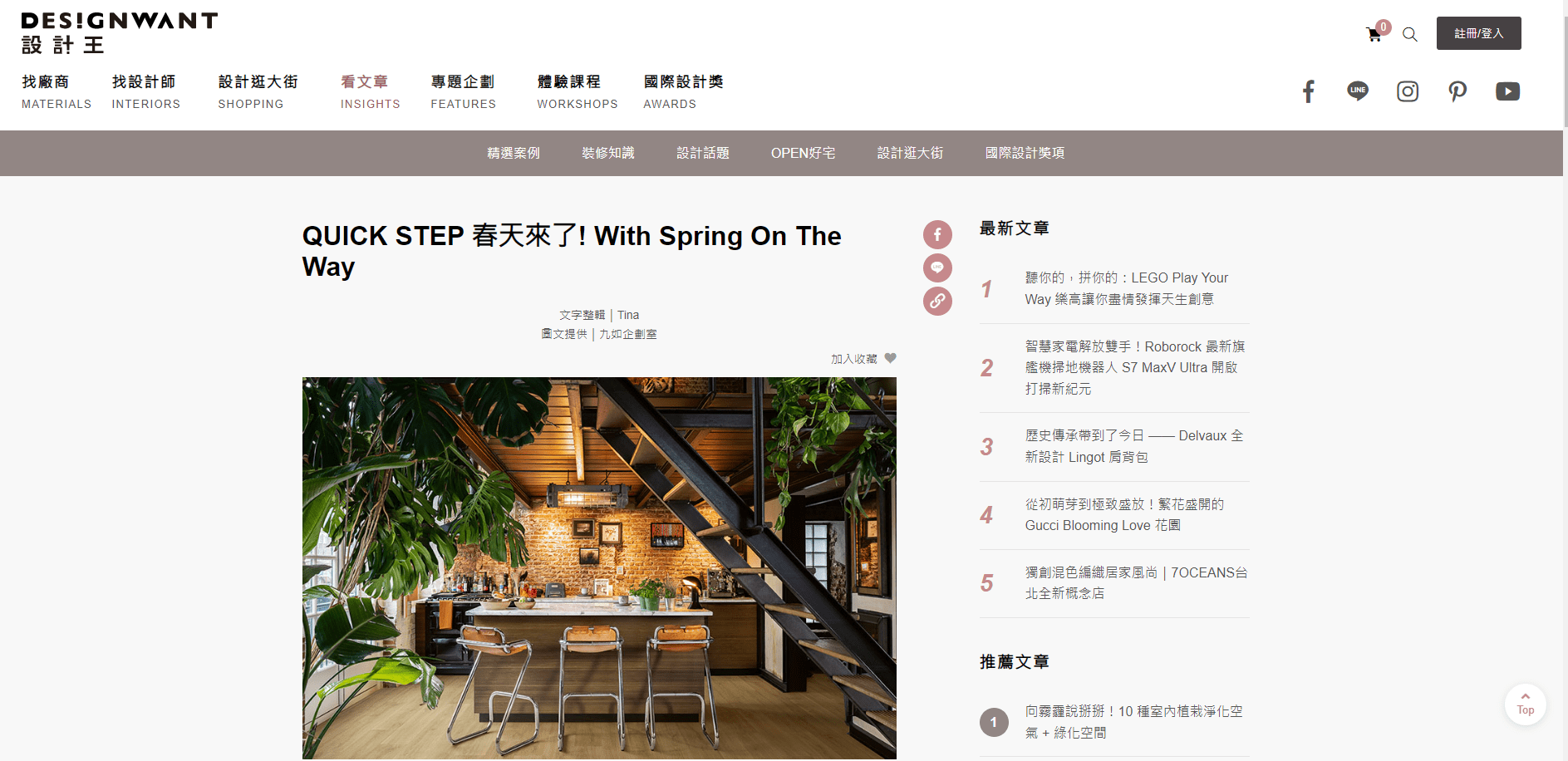Open the LEGO Play Your Way article
This screenshot has height=761, width=1568.
(x=1126, y=288)
